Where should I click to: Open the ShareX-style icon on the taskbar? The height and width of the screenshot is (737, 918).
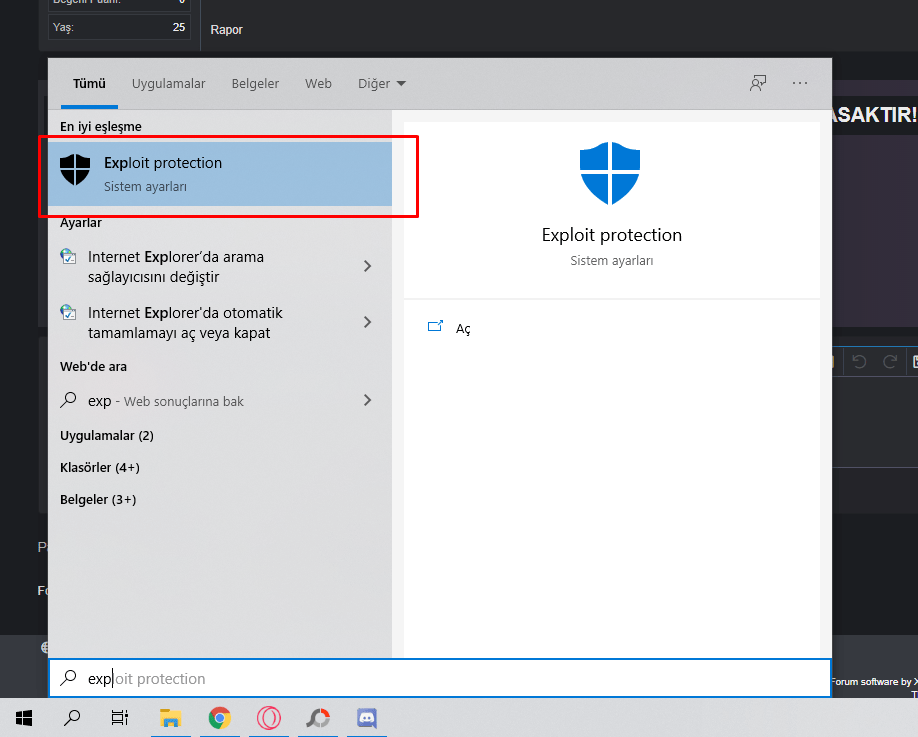click(x=318, y=718)
